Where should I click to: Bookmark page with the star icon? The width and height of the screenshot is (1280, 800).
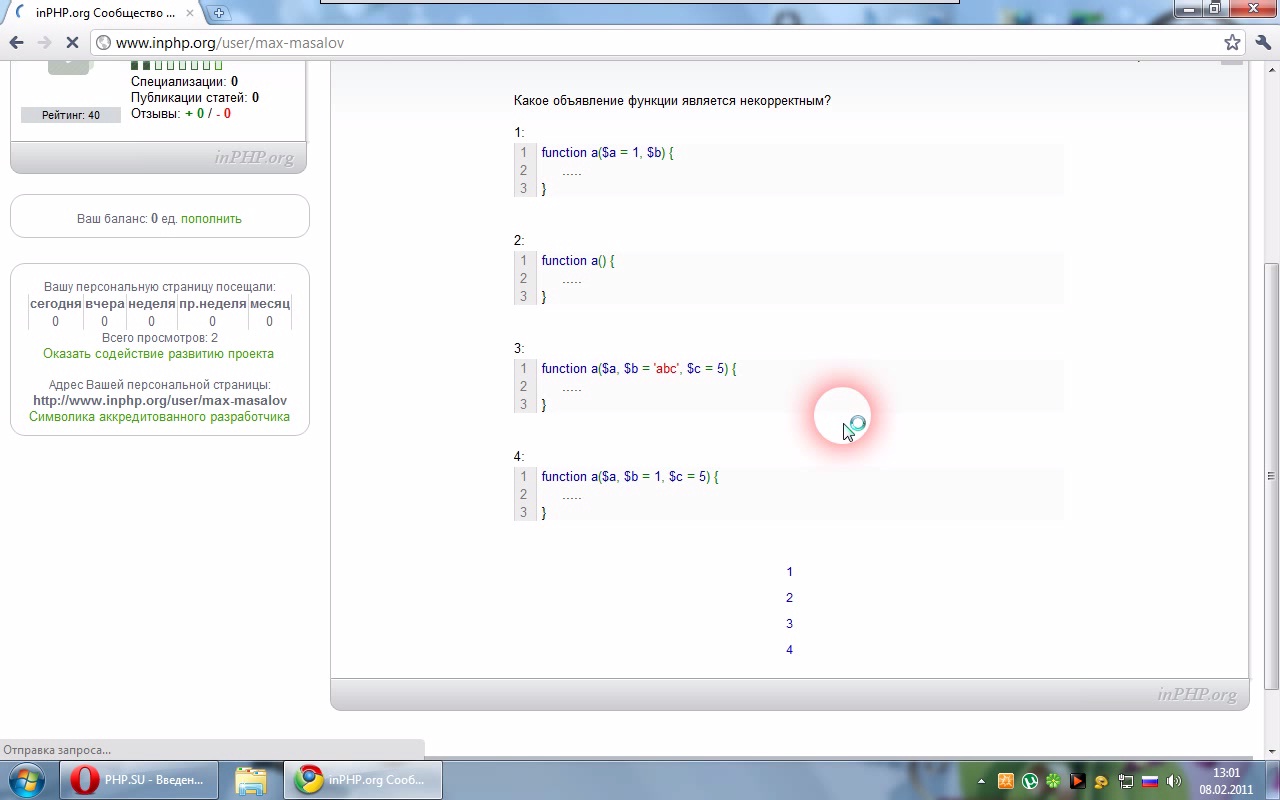(x=1232, y=43)
